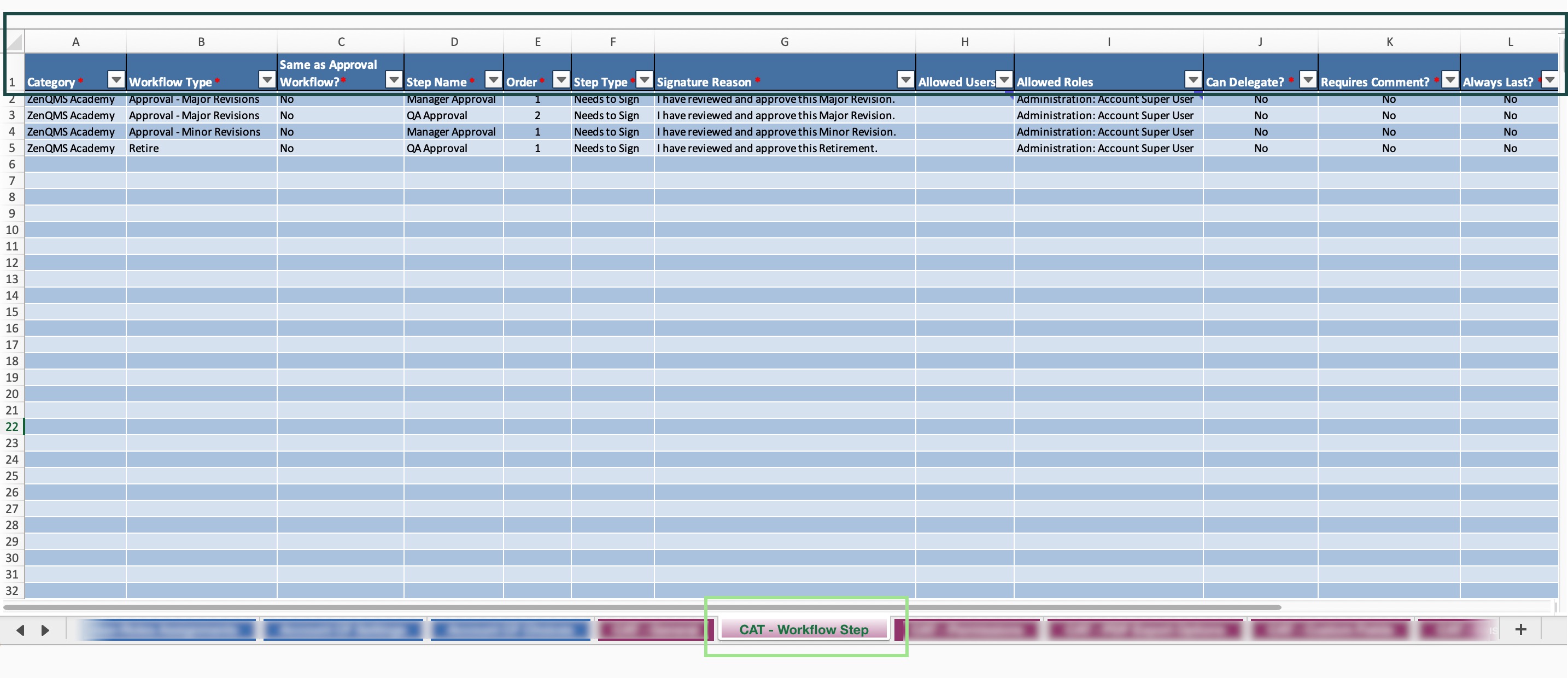Select column E header
The height and width of the screenshot is (678, 1568).
[537, 42]
